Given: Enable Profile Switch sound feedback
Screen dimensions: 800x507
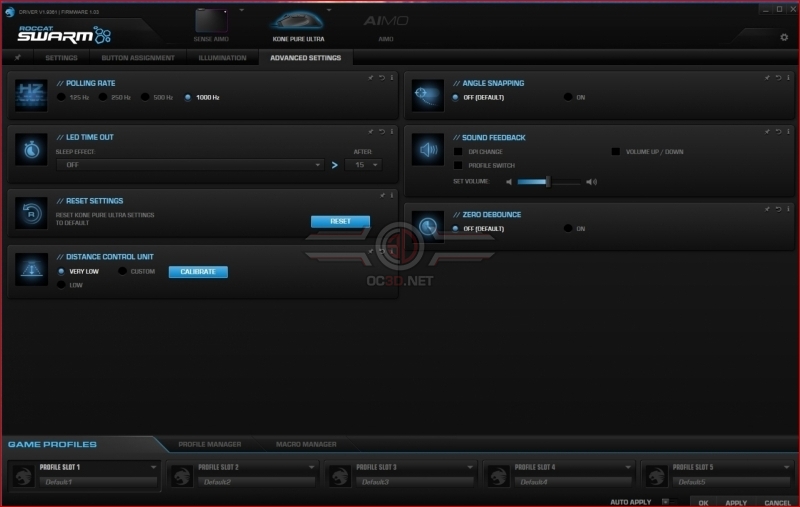Looking at the screenshot, I should 458,165.
